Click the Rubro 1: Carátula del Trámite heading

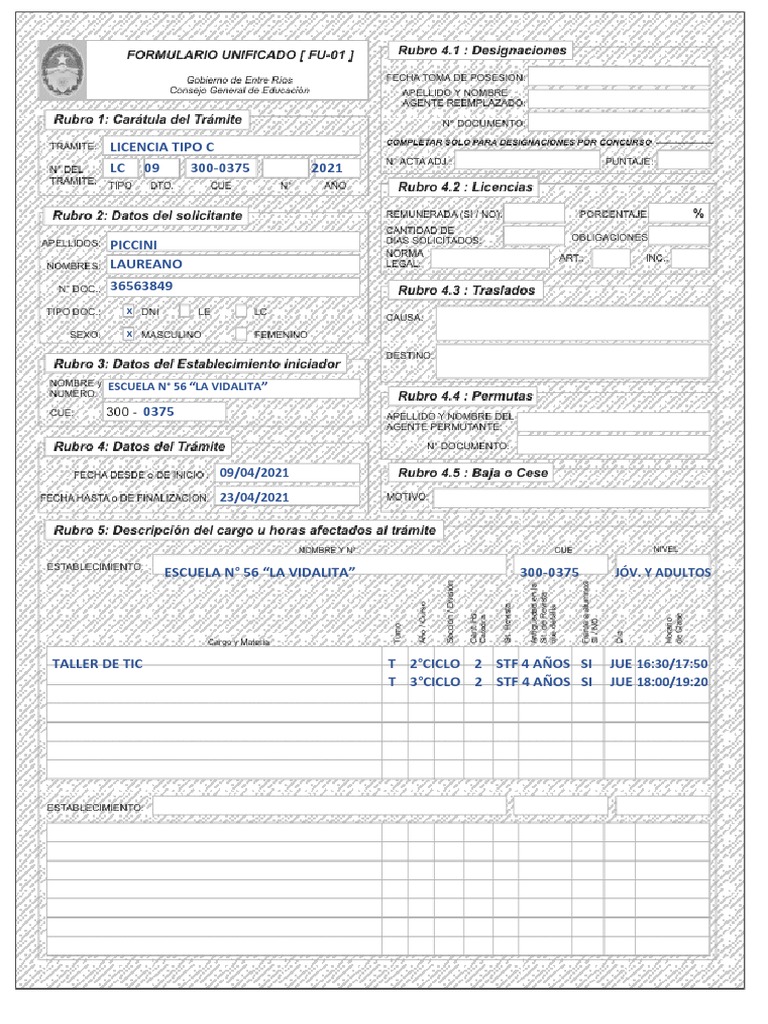148,120
